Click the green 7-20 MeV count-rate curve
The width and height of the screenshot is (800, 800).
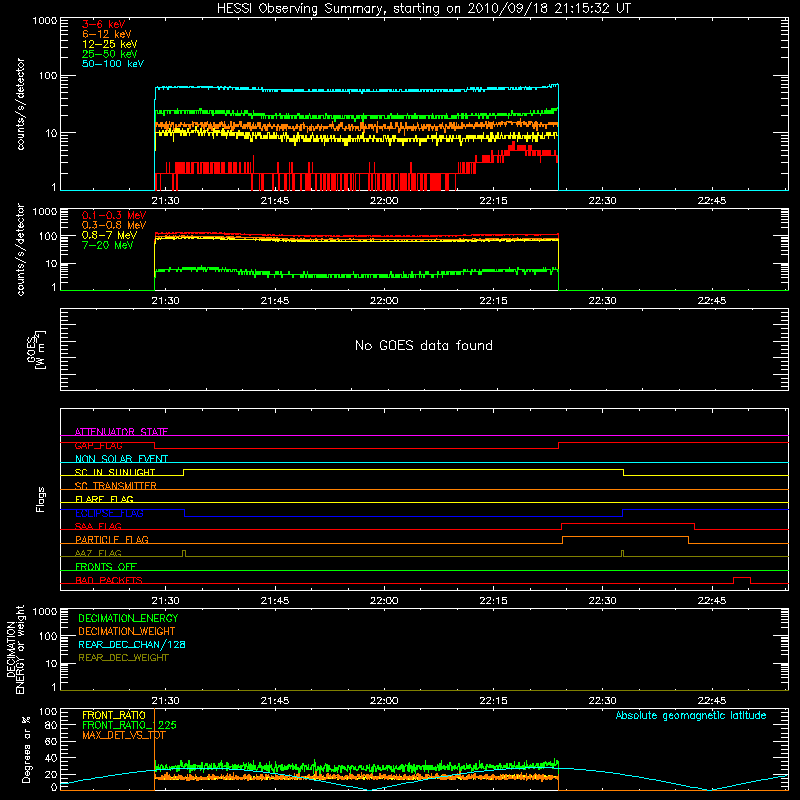[357, 274]
